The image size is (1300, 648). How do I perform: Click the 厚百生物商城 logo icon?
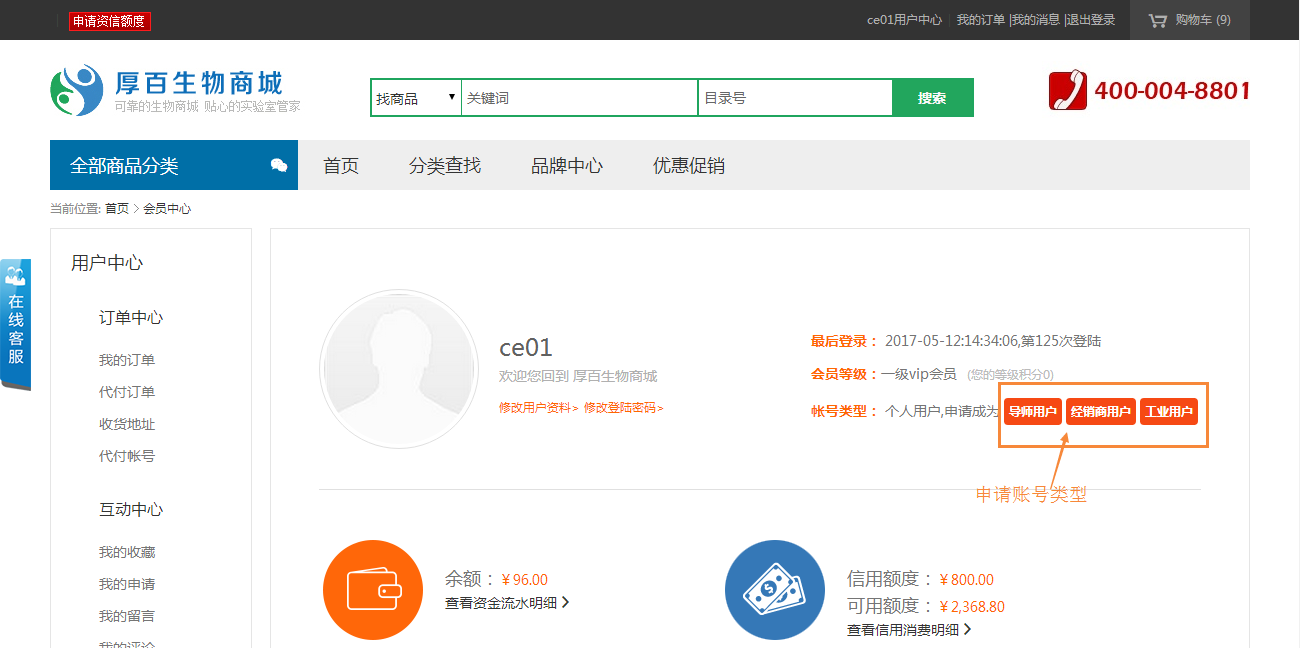pos(77,91)
